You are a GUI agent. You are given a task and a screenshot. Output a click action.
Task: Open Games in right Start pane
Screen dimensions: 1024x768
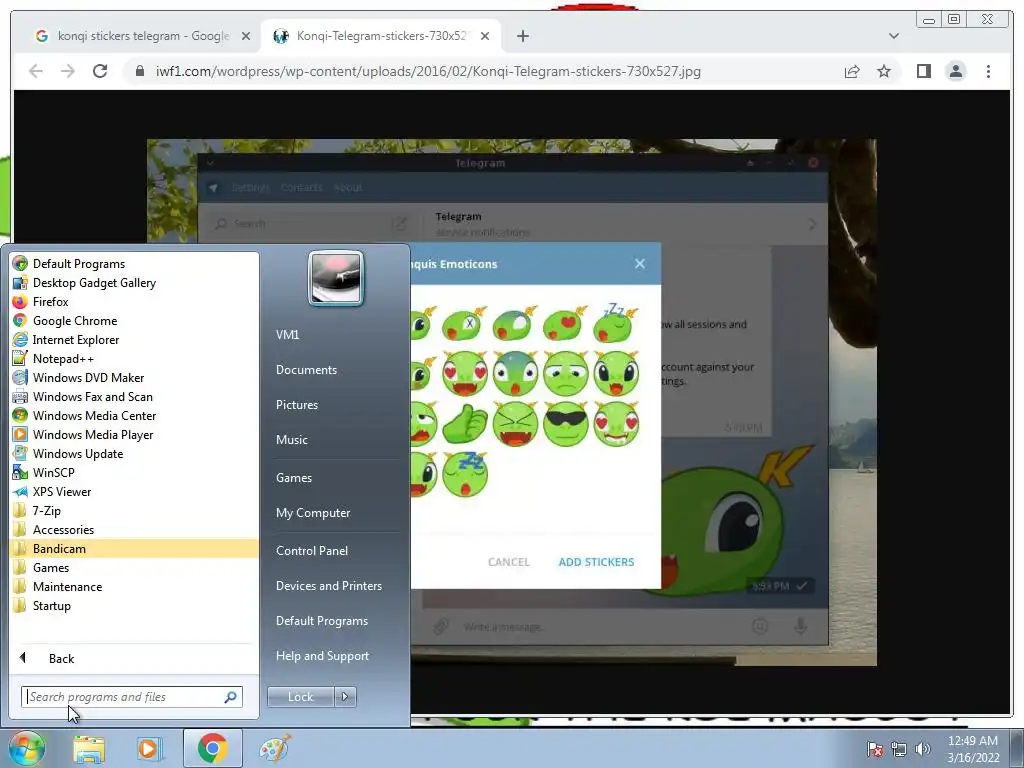point(294,478)
